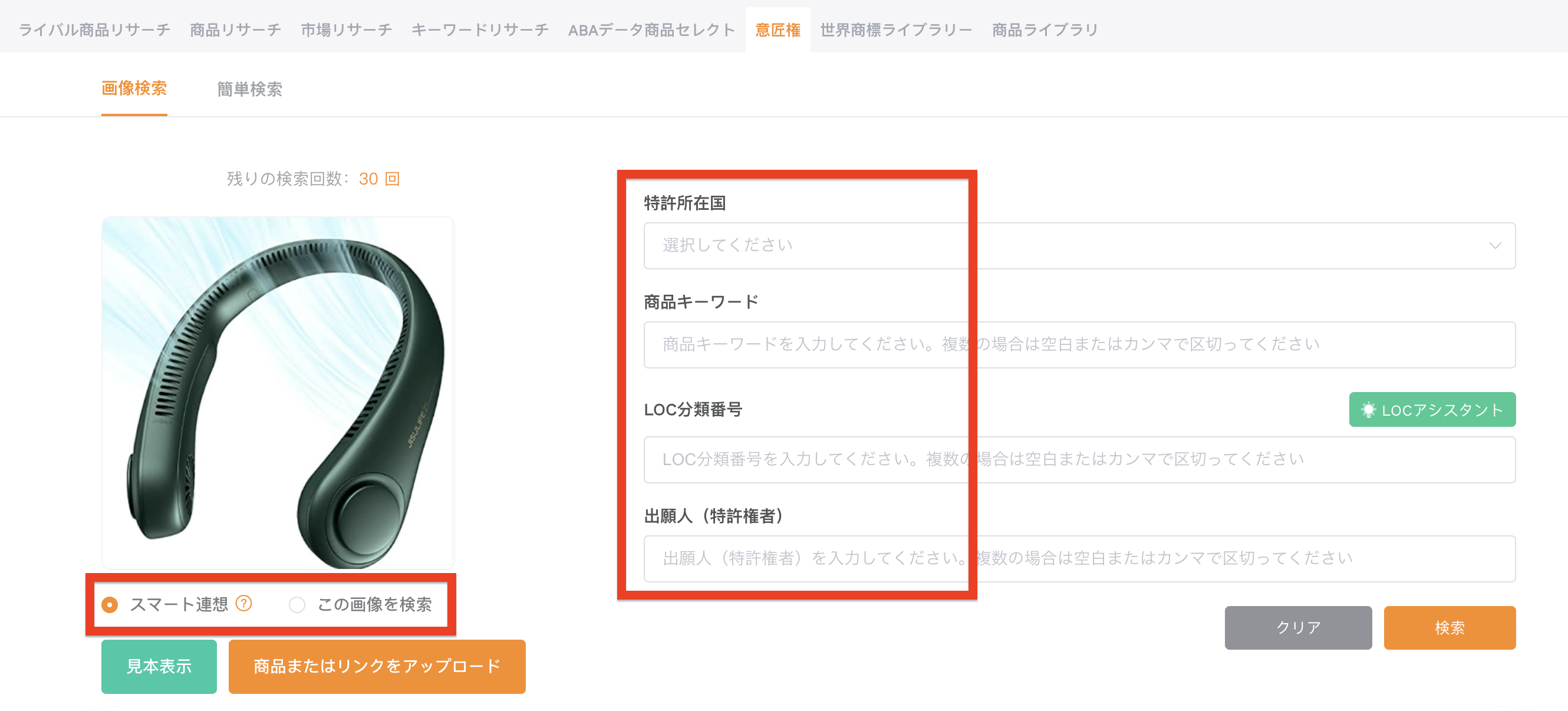Viewport: 1568px width, 711px height.
Task: Click the 出願人(特許権者) input field
Action: (1079, 559)
